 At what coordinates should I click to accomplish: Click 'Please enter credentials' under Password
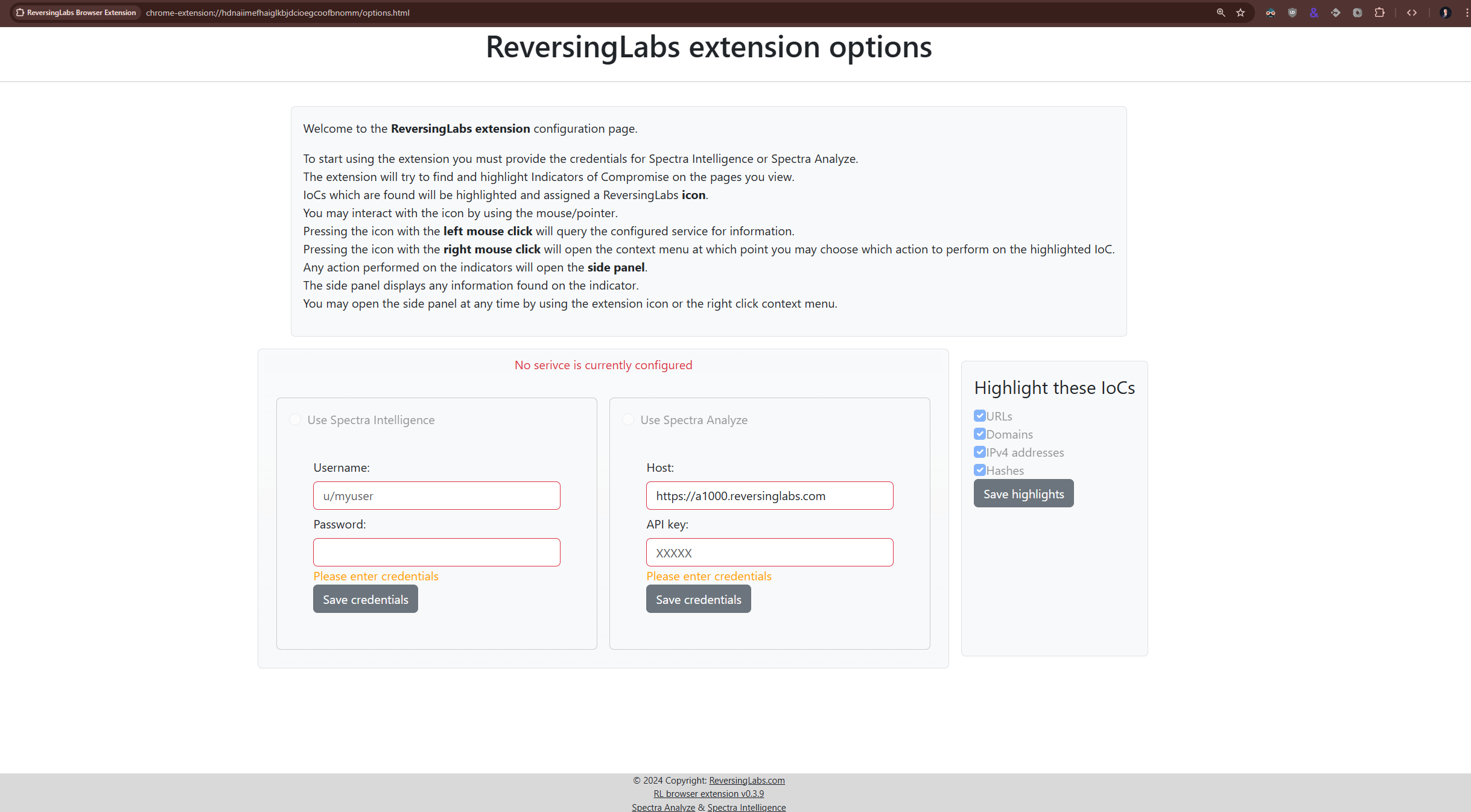click(376, 576)
